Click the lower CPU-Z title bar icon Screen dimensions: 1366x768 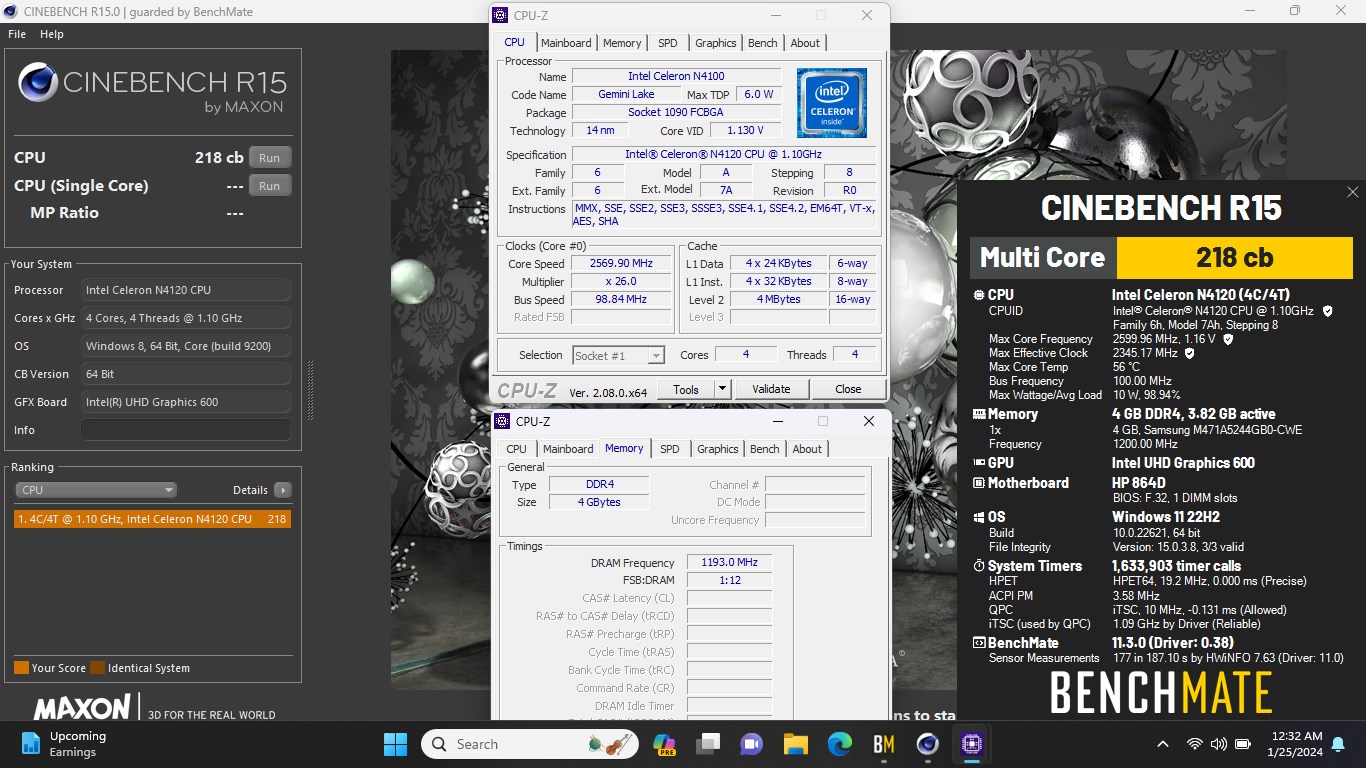503,421
